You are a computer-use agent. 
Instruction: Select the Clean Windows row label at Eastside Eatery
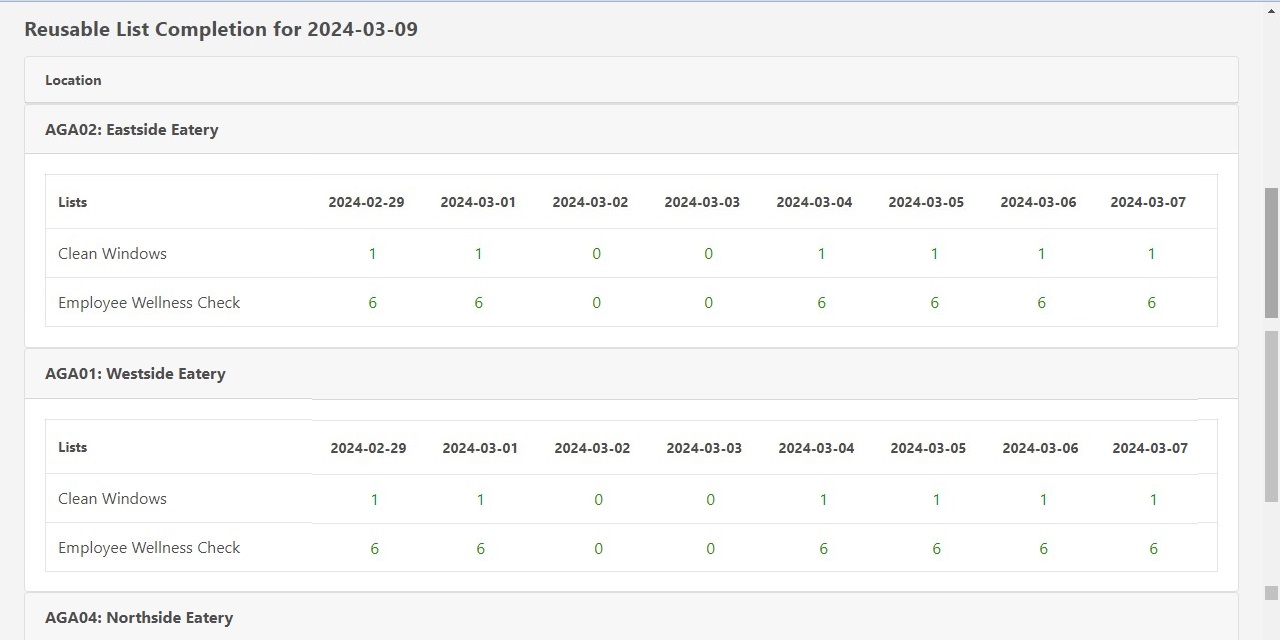112,253
